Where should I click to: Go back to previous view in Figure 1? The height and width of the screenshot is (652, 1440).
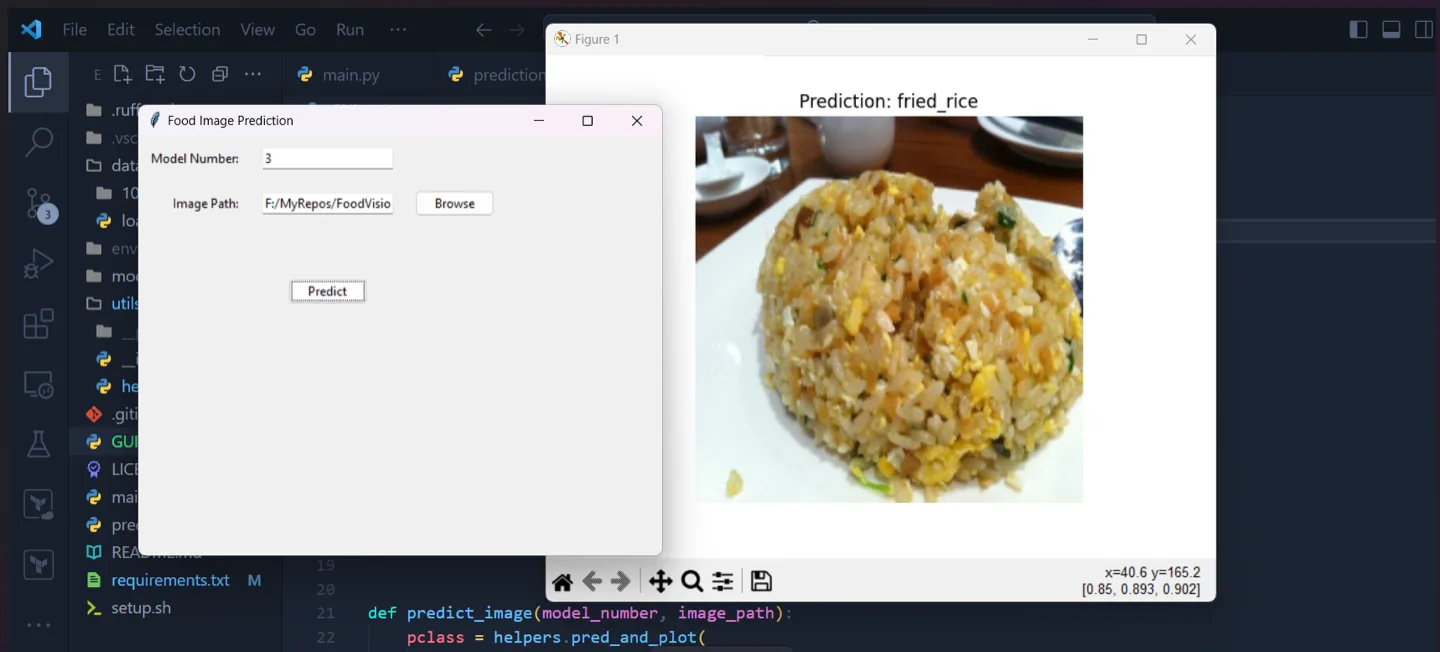click(592, 581)
